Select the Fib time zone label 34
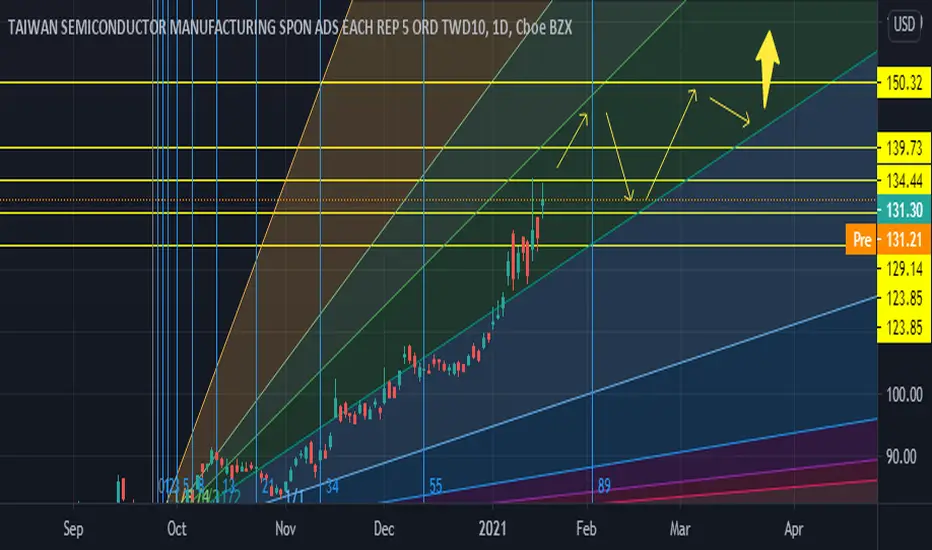The height and width of the screenshot is (550, 932). pyautogui.click(x=332, y=486)
